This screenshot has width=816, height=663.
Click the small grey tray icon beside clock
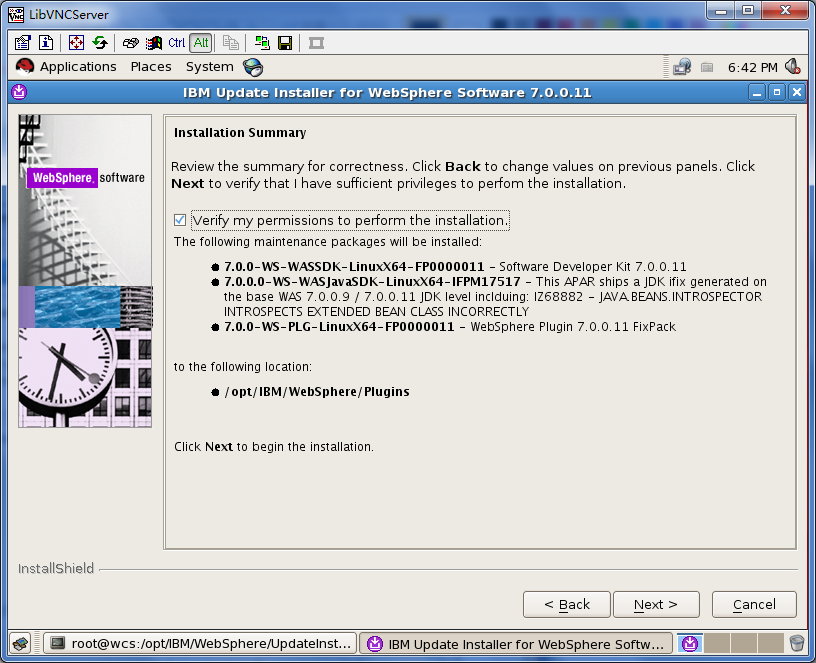point(707,67)
